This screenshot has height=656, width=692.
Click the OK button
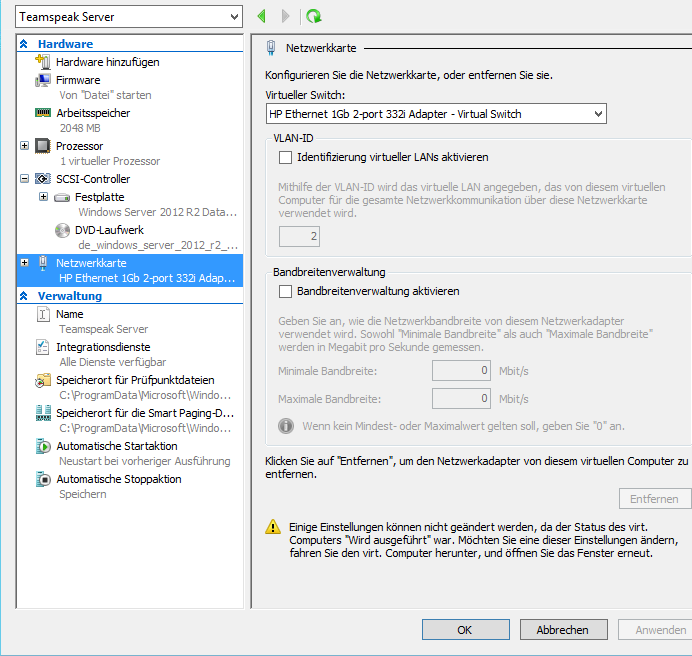[x=466, y=630]
